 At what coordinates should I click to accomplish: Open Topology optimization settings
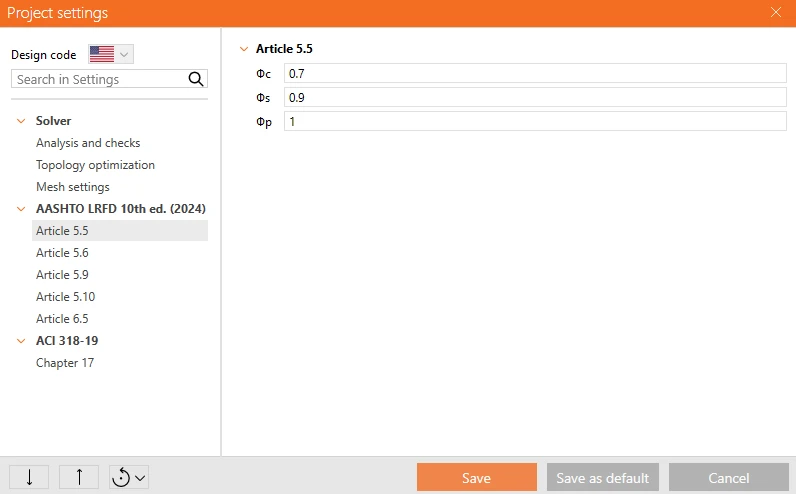(95, 165)
